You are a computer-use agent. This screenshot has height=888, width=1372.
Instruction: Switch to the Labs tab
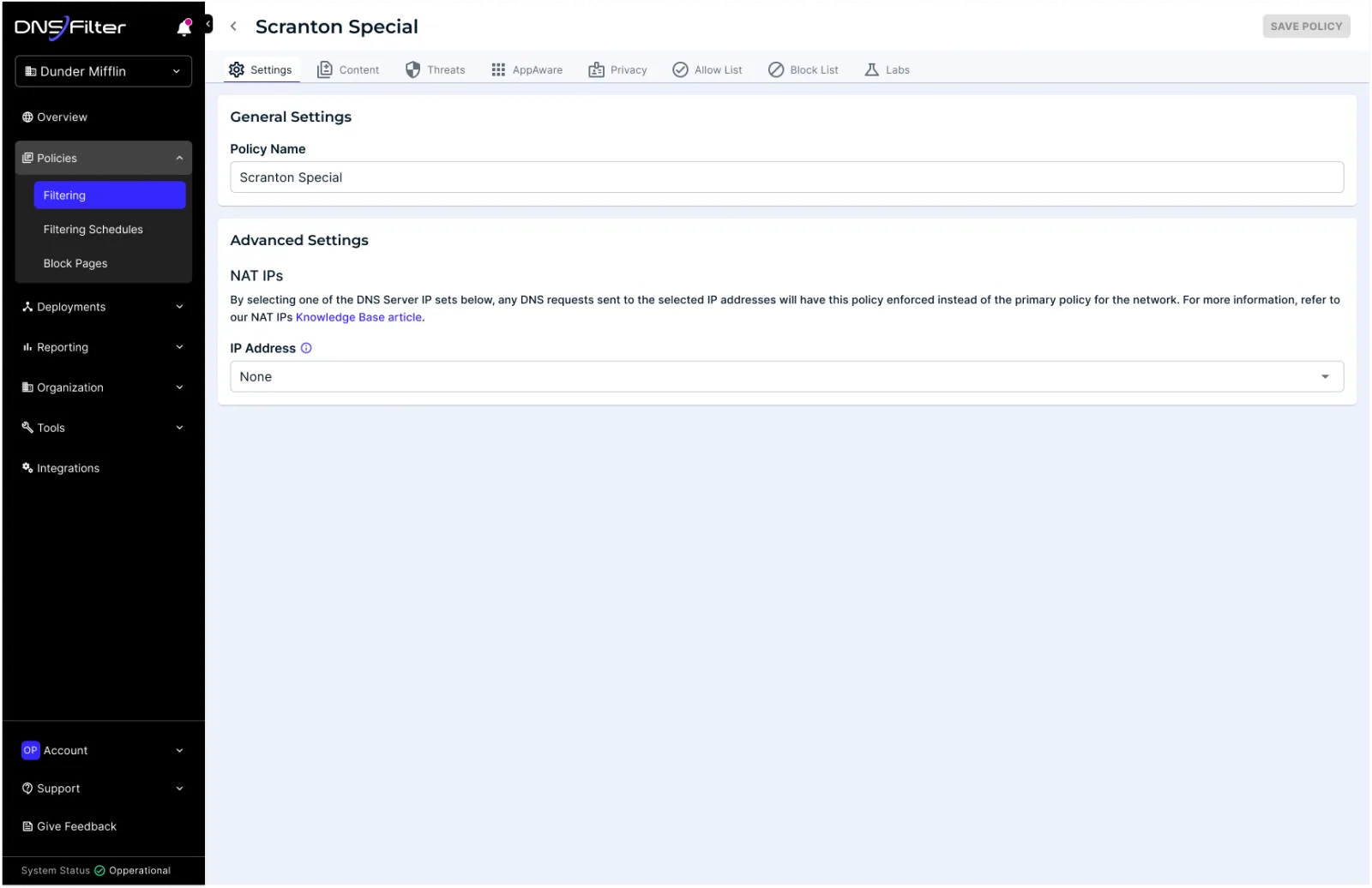click(x=888, y=70)
